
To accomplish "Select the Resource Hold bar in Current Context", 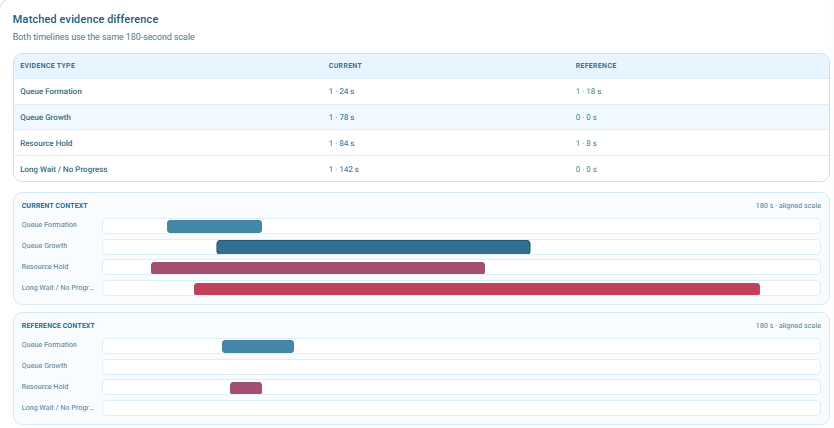I will pos(318,268).
